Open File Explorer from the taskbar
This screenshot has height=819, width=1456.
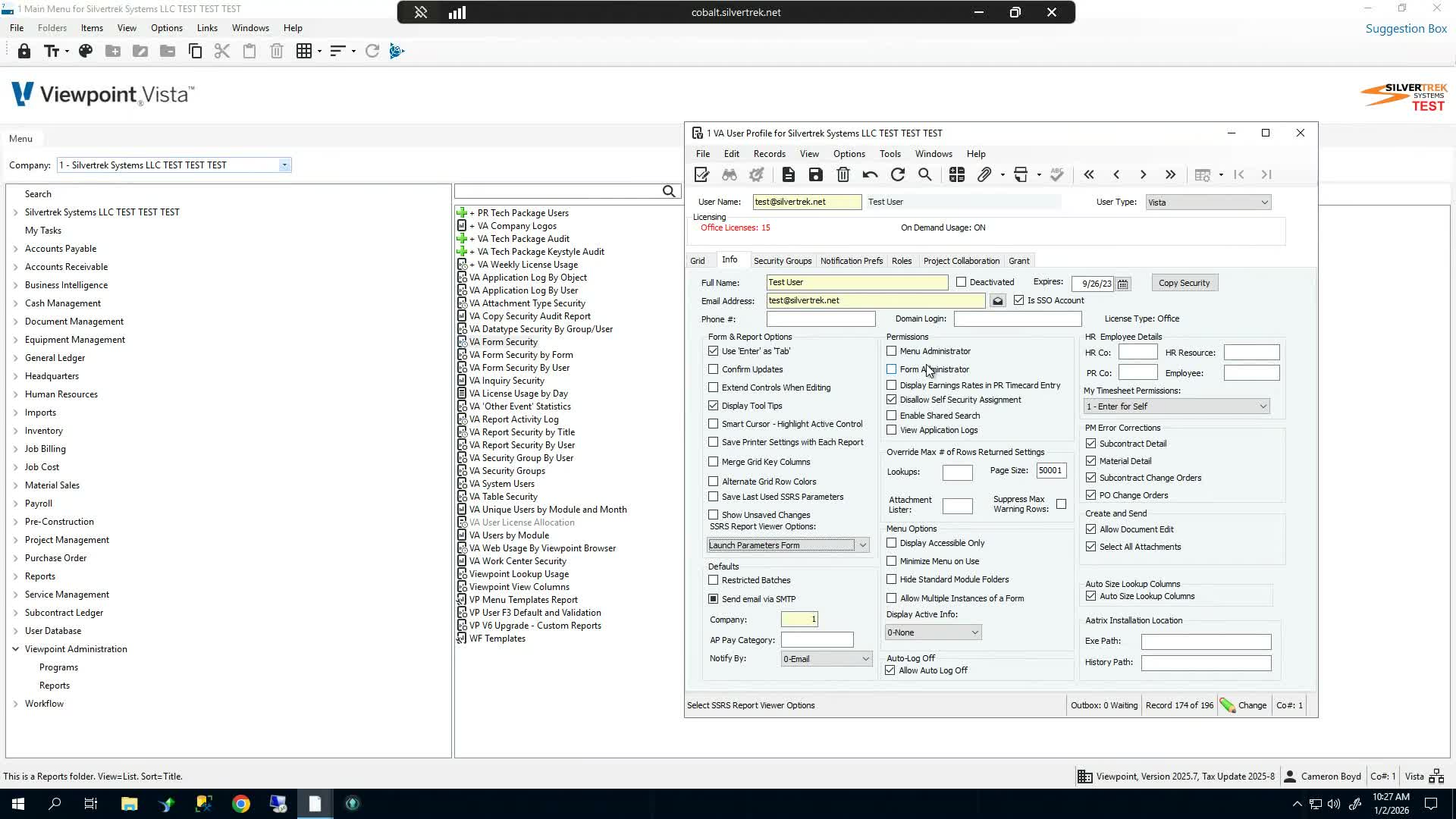coord(129,804)
